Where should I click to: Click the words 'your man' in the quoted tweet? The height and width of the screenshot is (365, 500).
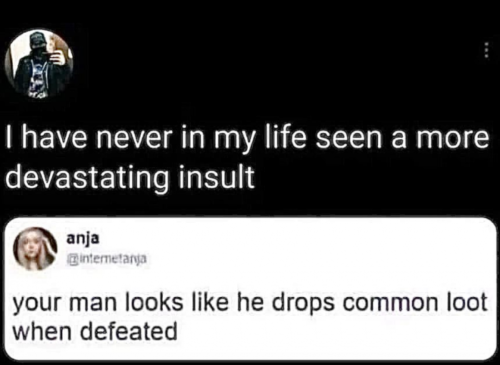coord(64,304)
